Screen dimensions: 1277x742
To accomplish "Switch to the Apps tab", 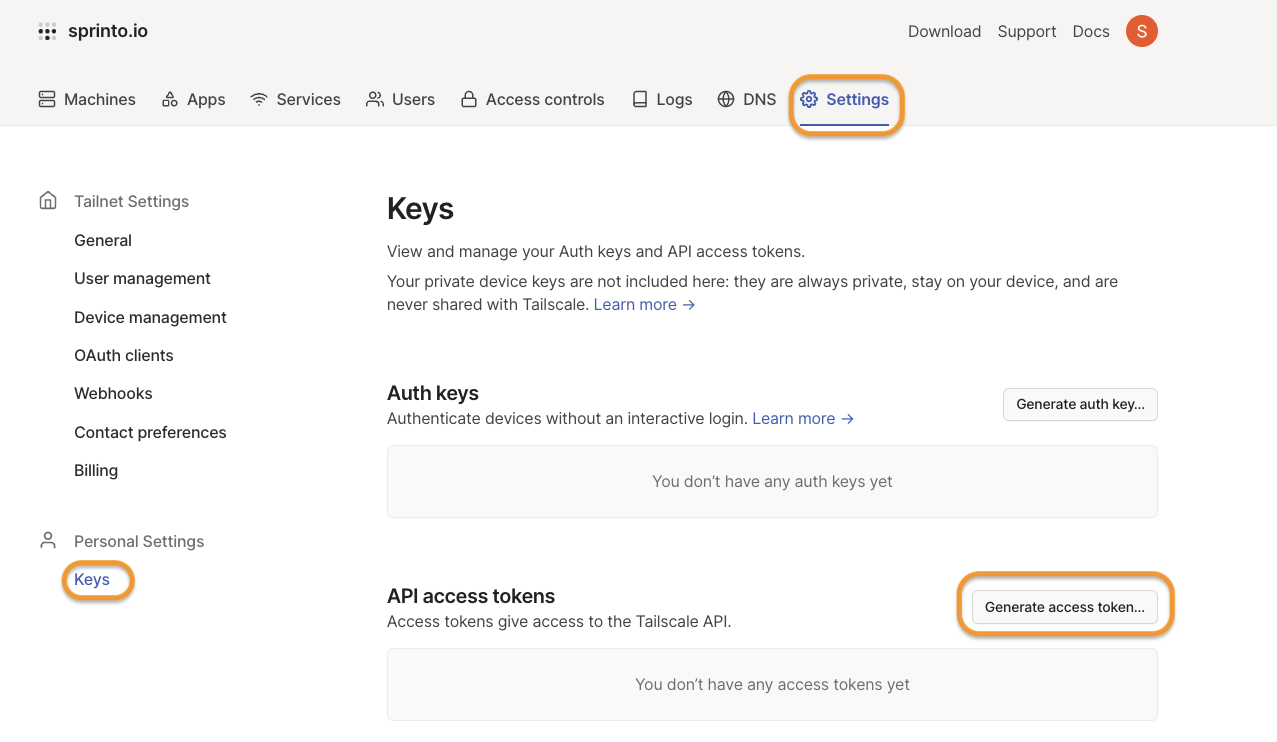I will point(193,99).
